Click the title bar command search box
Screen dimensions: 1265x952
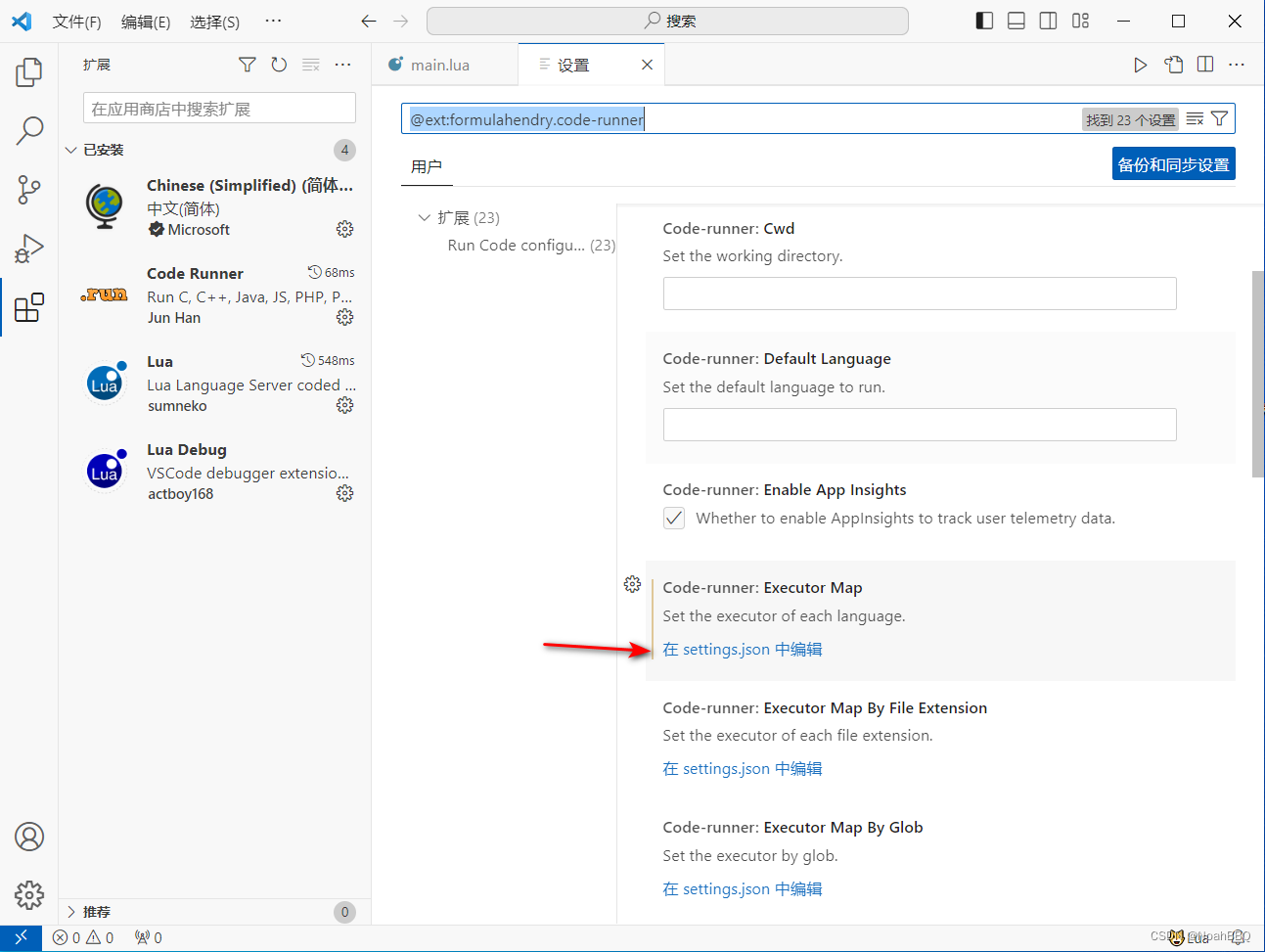click(668, 21)
